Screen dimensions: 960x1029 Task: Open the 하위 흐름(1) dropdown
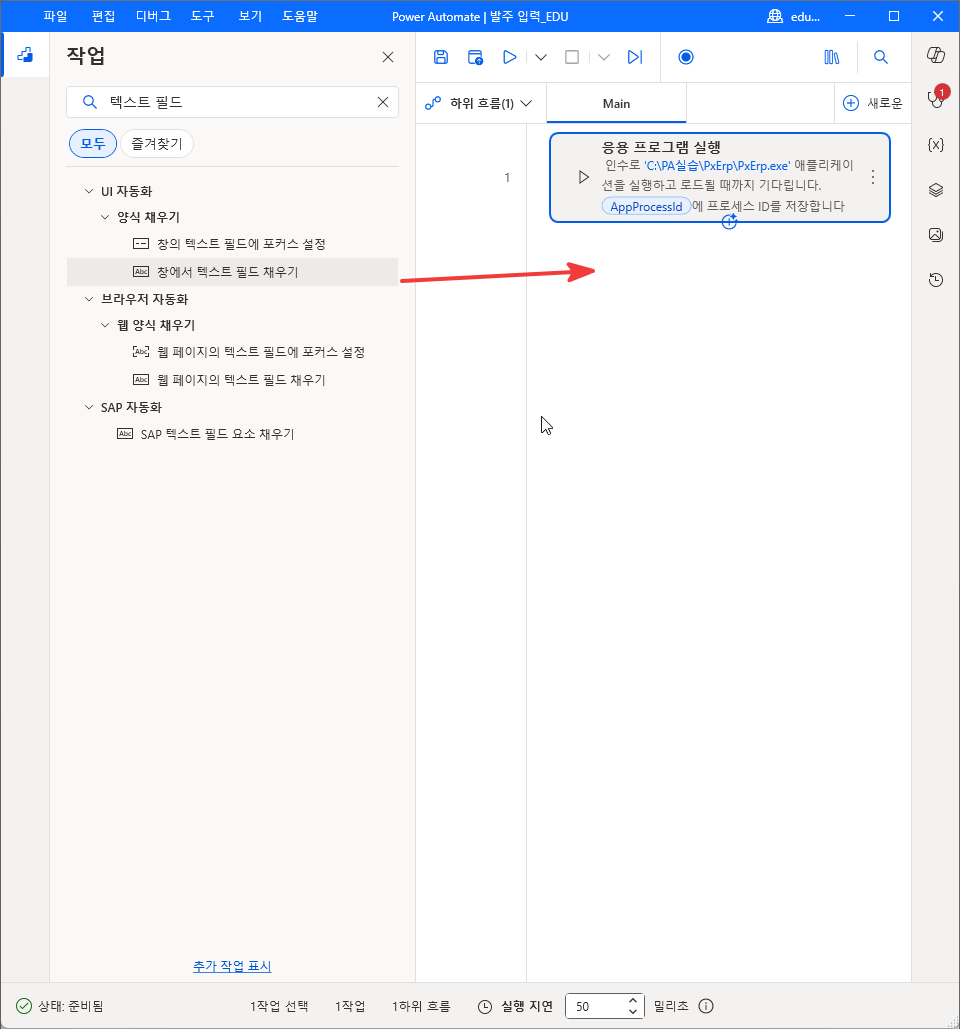[481, 103]
